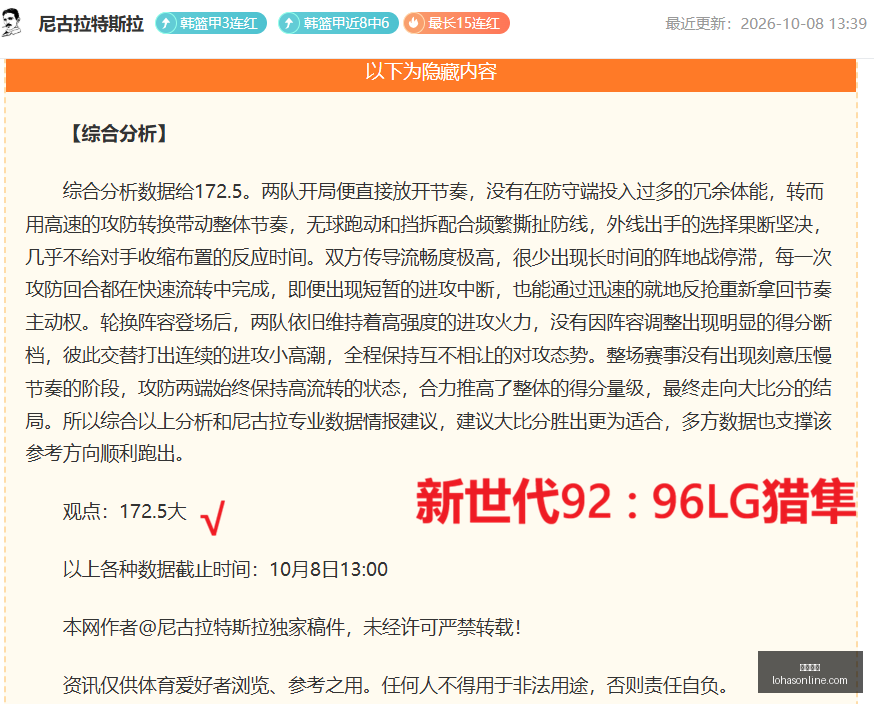The width and height of the screenshot is (874, 704).
Task: Click the 【综合分析】 heading
Action: point(119,134)
